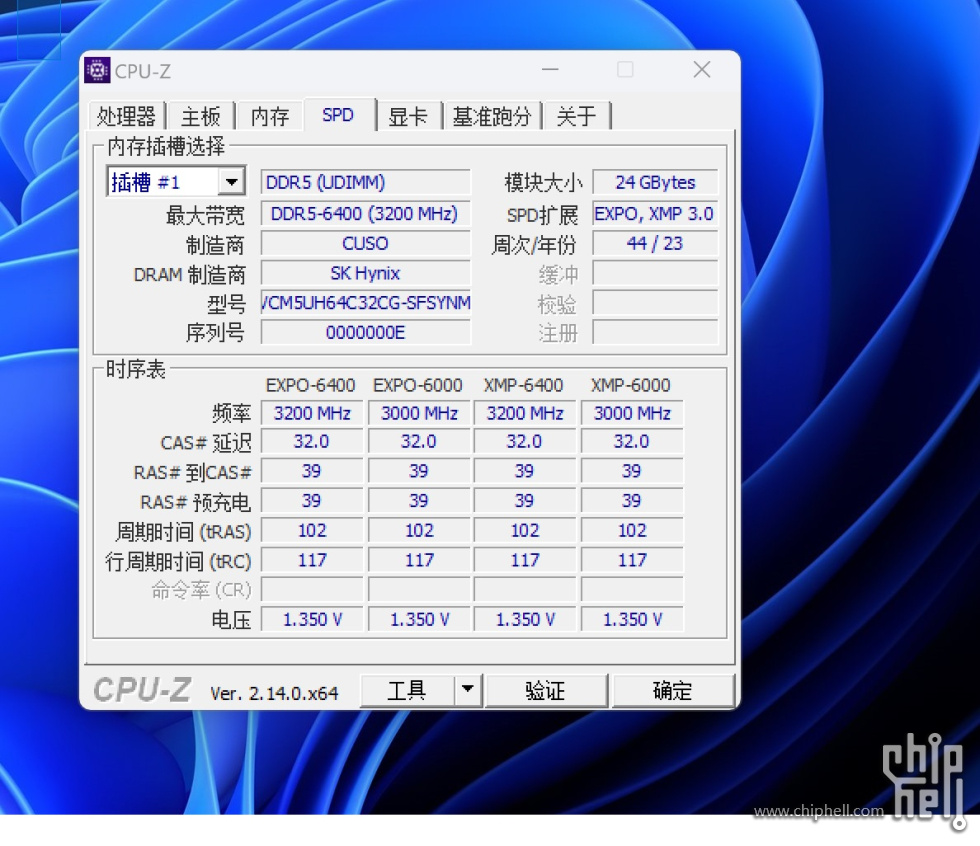Click the CAS# latency 32.0 under XMP-6000
Image resolution: width=980 pixels, height=846 pixels.
tap(632, 442)
